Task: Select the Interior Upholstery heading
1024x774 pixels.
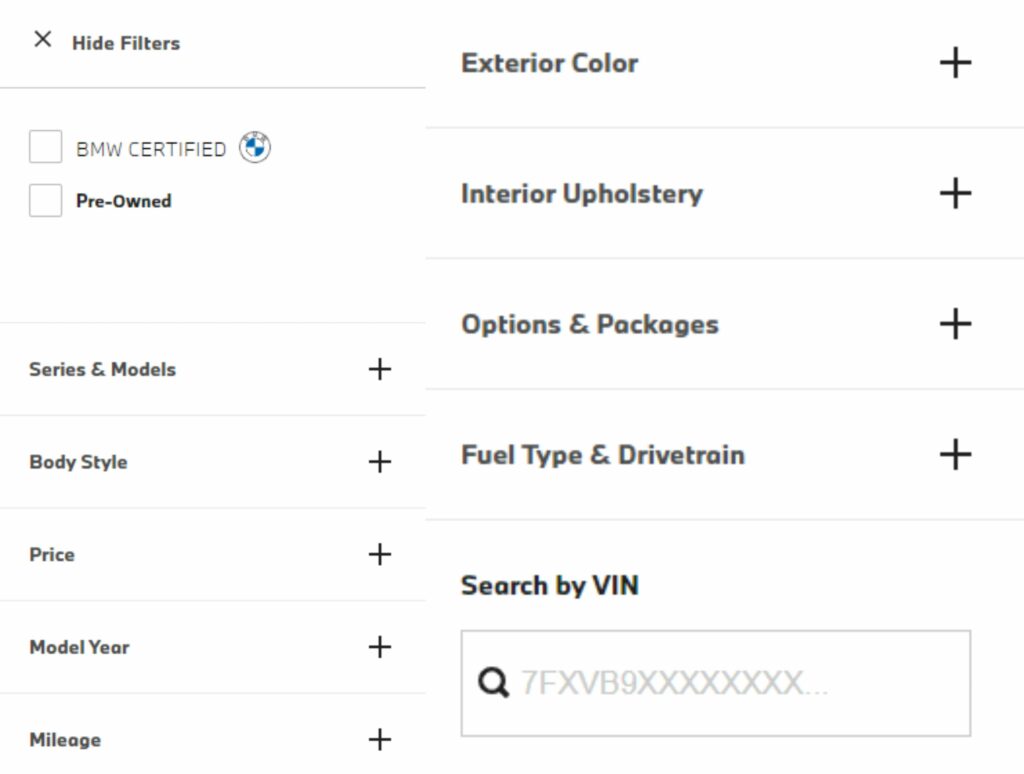Action: point(581,194)
